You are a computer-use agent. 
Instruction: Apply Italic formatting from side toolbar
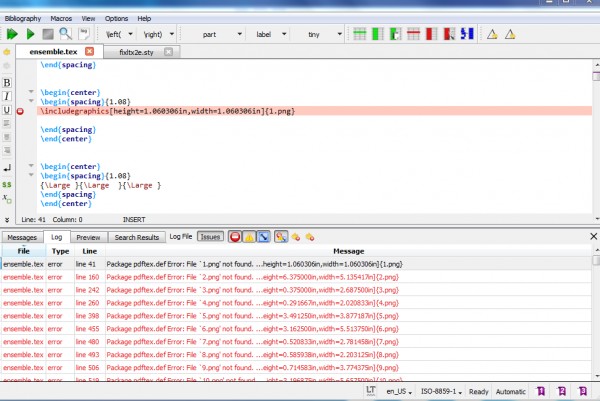(x=7, y=95)
